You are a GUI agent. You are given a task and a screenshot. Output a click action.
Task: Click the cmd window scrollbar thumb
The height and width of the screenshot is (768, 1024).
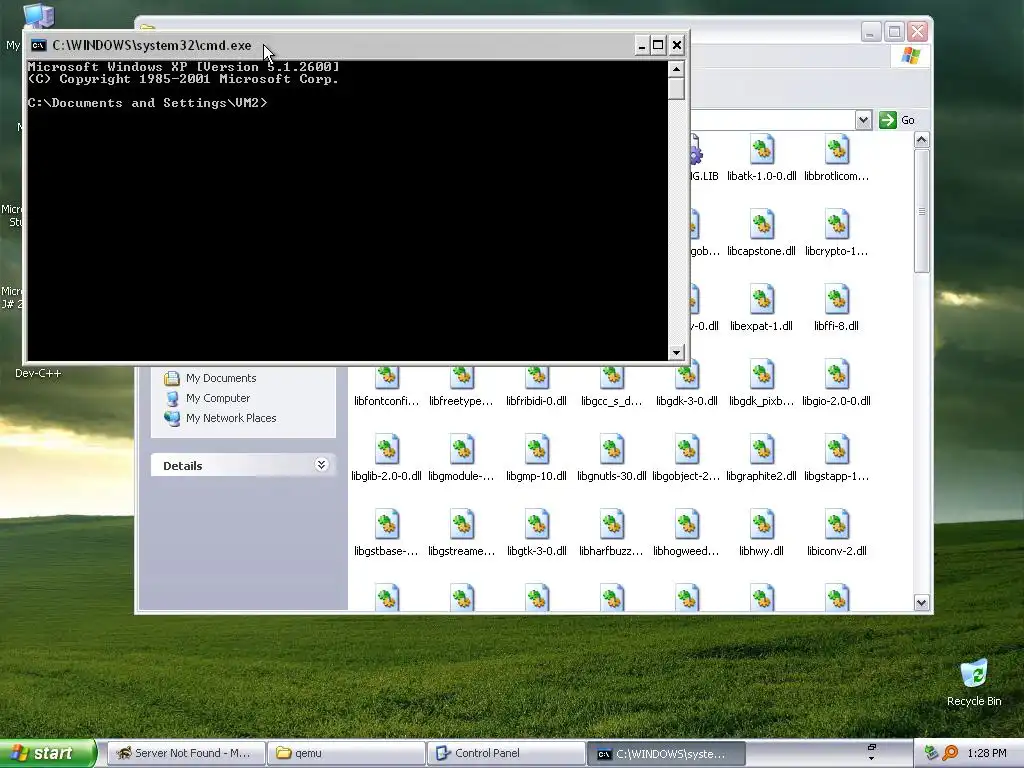point(676,88)
